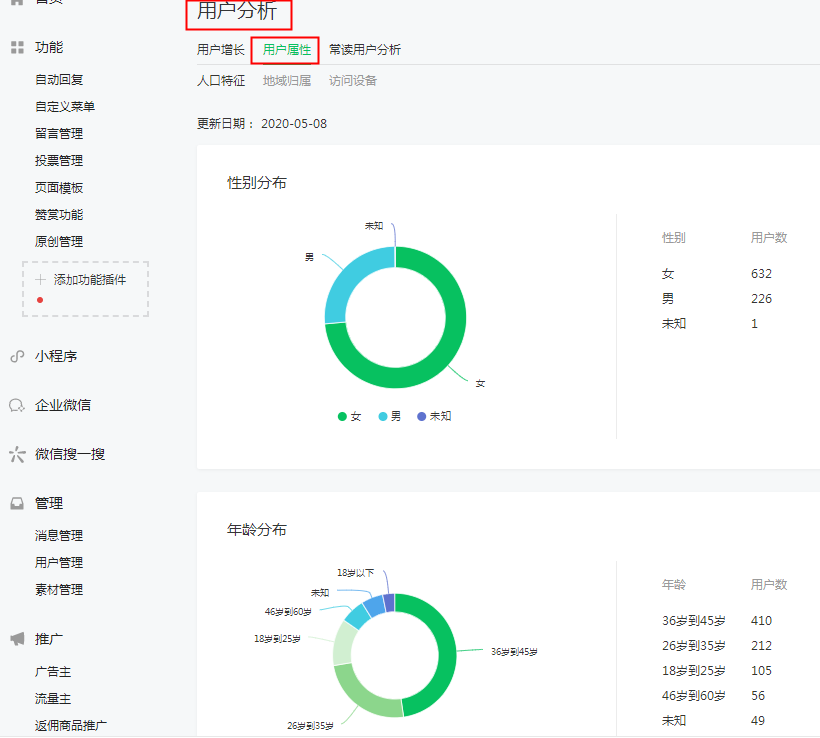
Task: Click the 功能 (Functions) sidebar icon
Action: click(15, 47)
